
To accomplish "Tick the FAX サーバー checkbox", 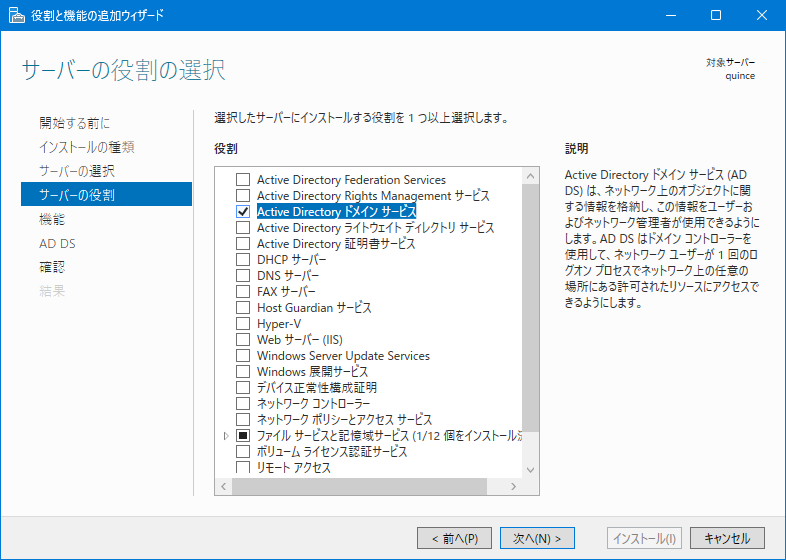I will (243, 292).
